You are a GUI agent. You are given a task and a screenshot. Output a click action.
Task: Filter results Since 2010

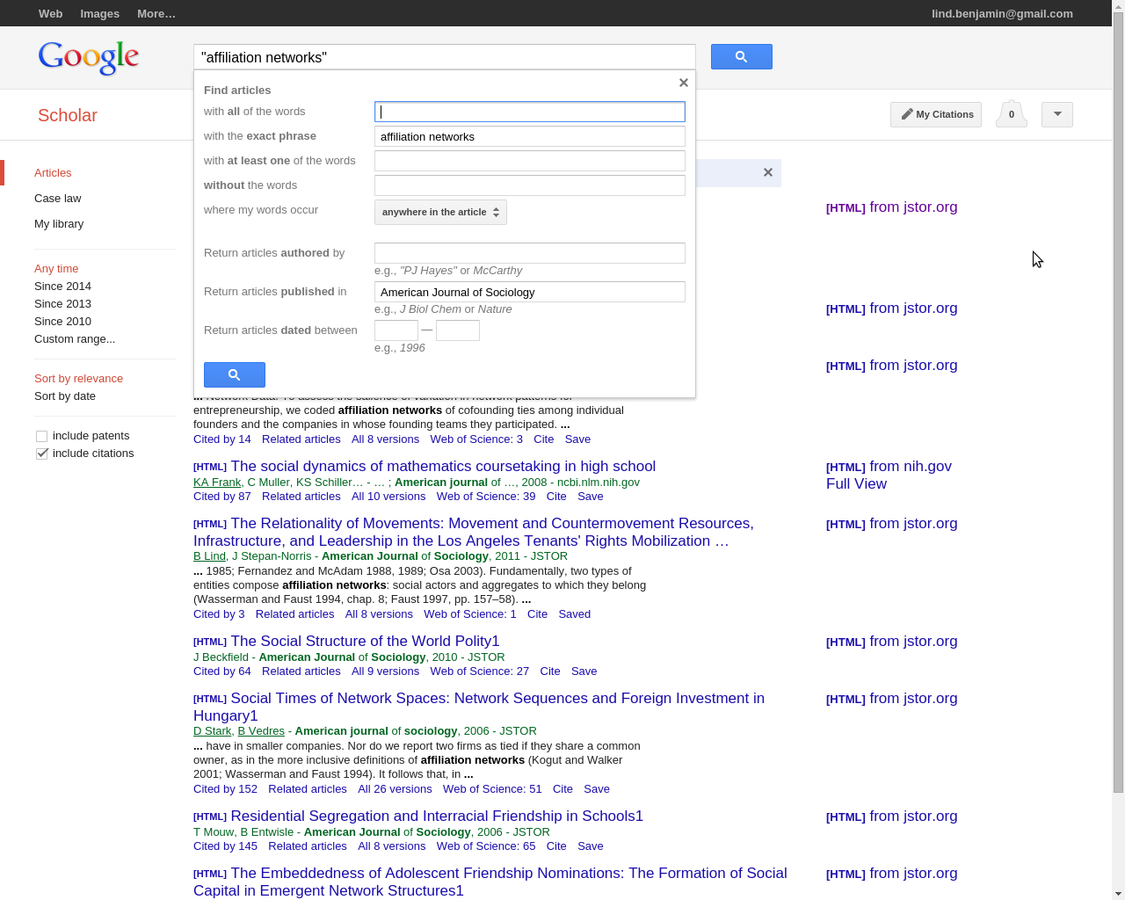point(62,322)
